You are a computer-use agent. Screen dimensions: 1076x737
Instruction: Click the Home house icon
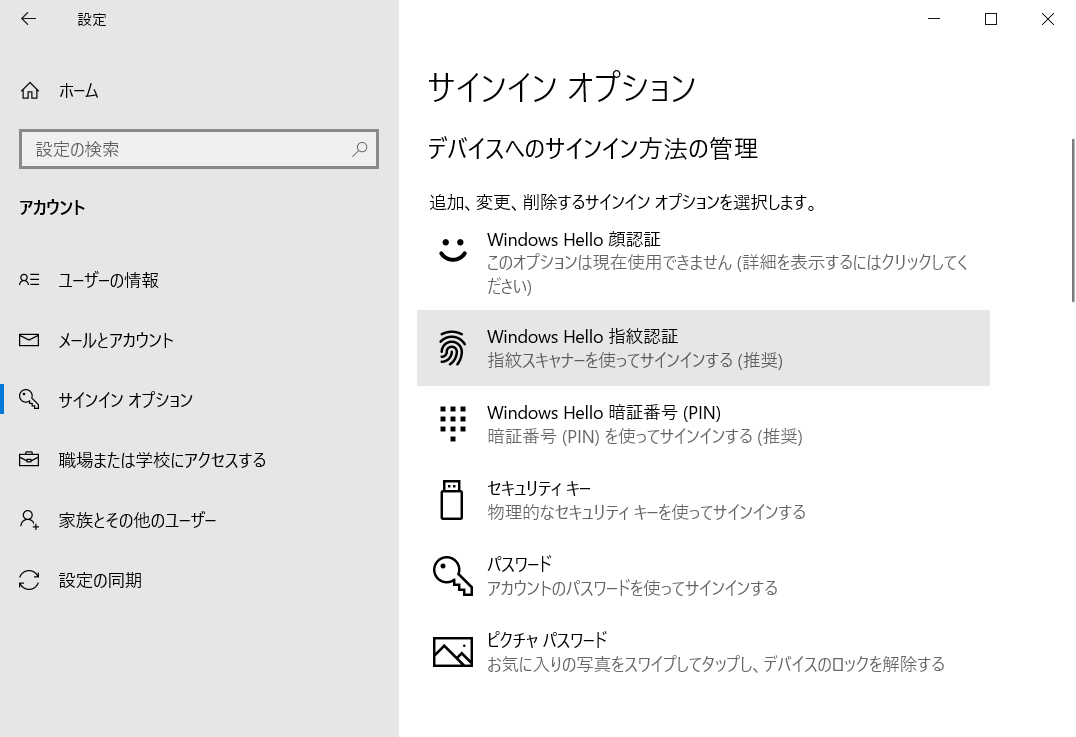(x=30, y=91)
